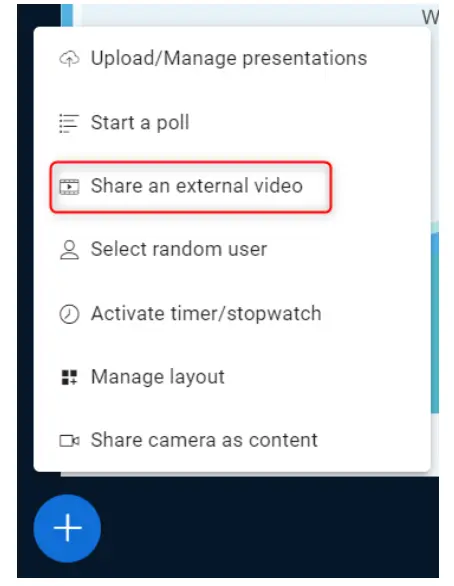
Task: Click the user silhouette icon
Action: click(69, 250)
